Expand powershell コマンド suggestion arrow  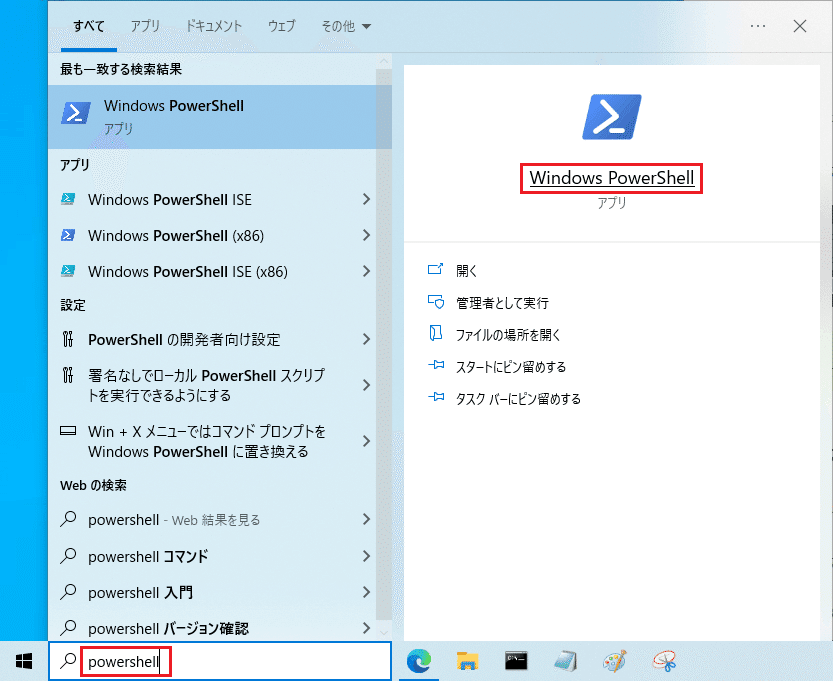(x=366, y=556)
